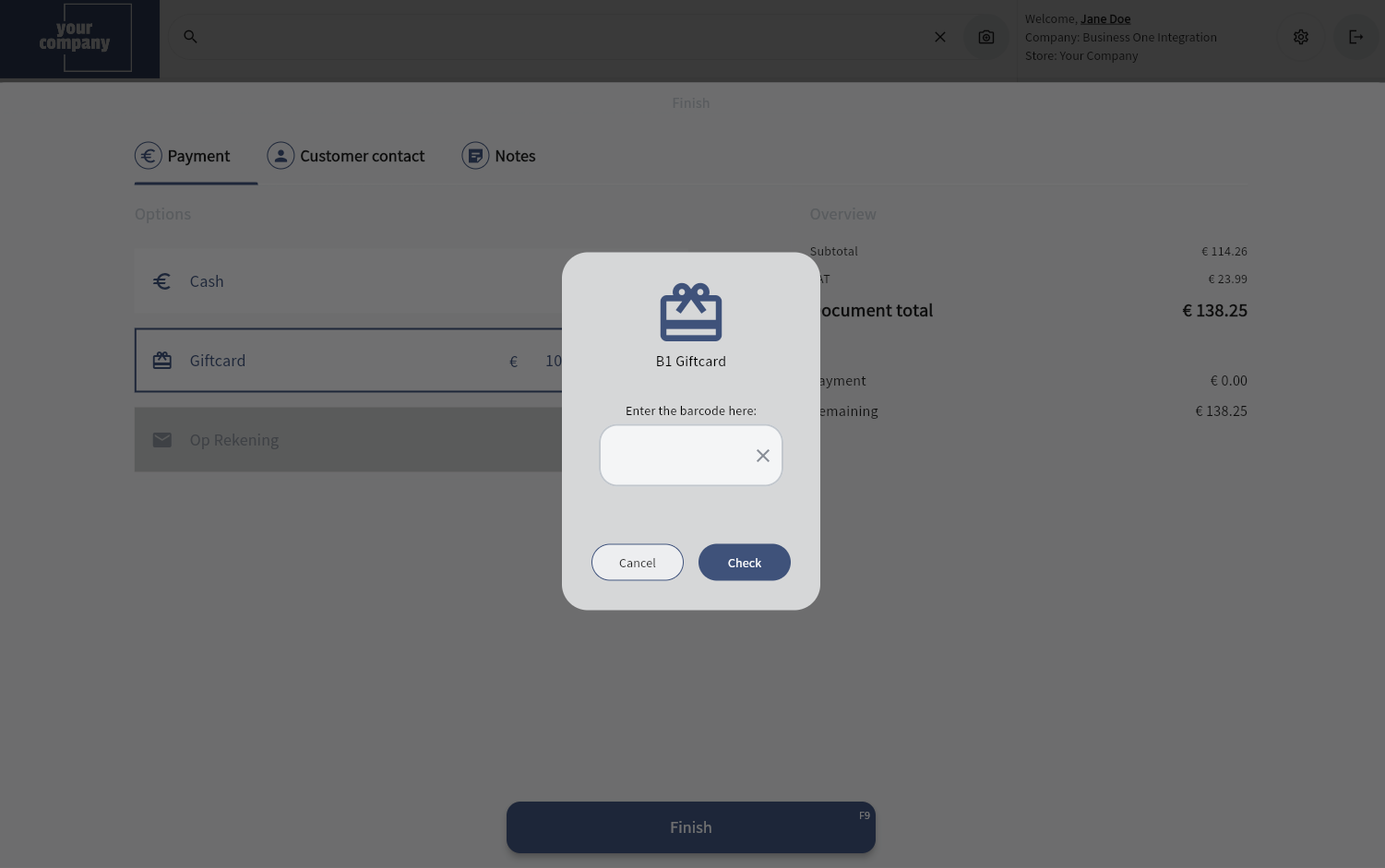Cancel the B1 Giftcard dialog
Viewport: 1385px width, 868px height.
(637, 563)
